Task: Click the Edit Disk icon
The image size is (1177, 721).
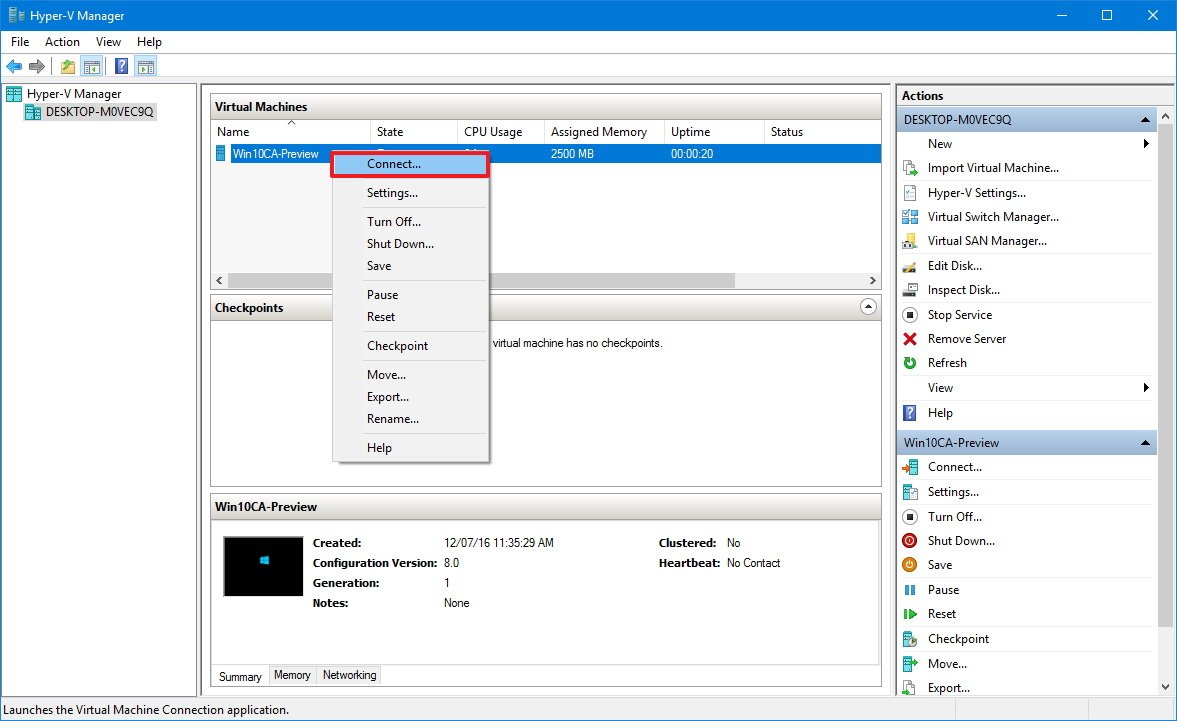Action: (910, 266)
